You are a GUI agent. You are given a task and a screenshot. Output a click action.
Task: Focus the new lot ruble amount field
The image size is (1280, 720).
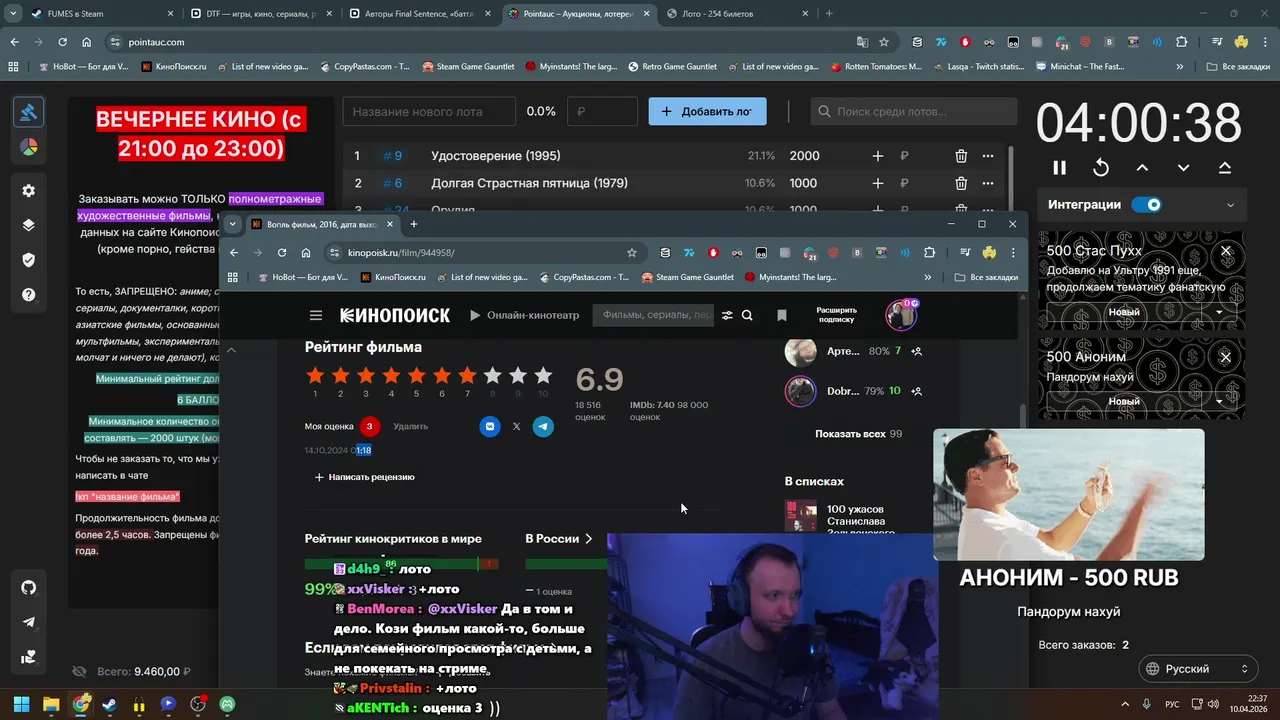coord(602,112)
